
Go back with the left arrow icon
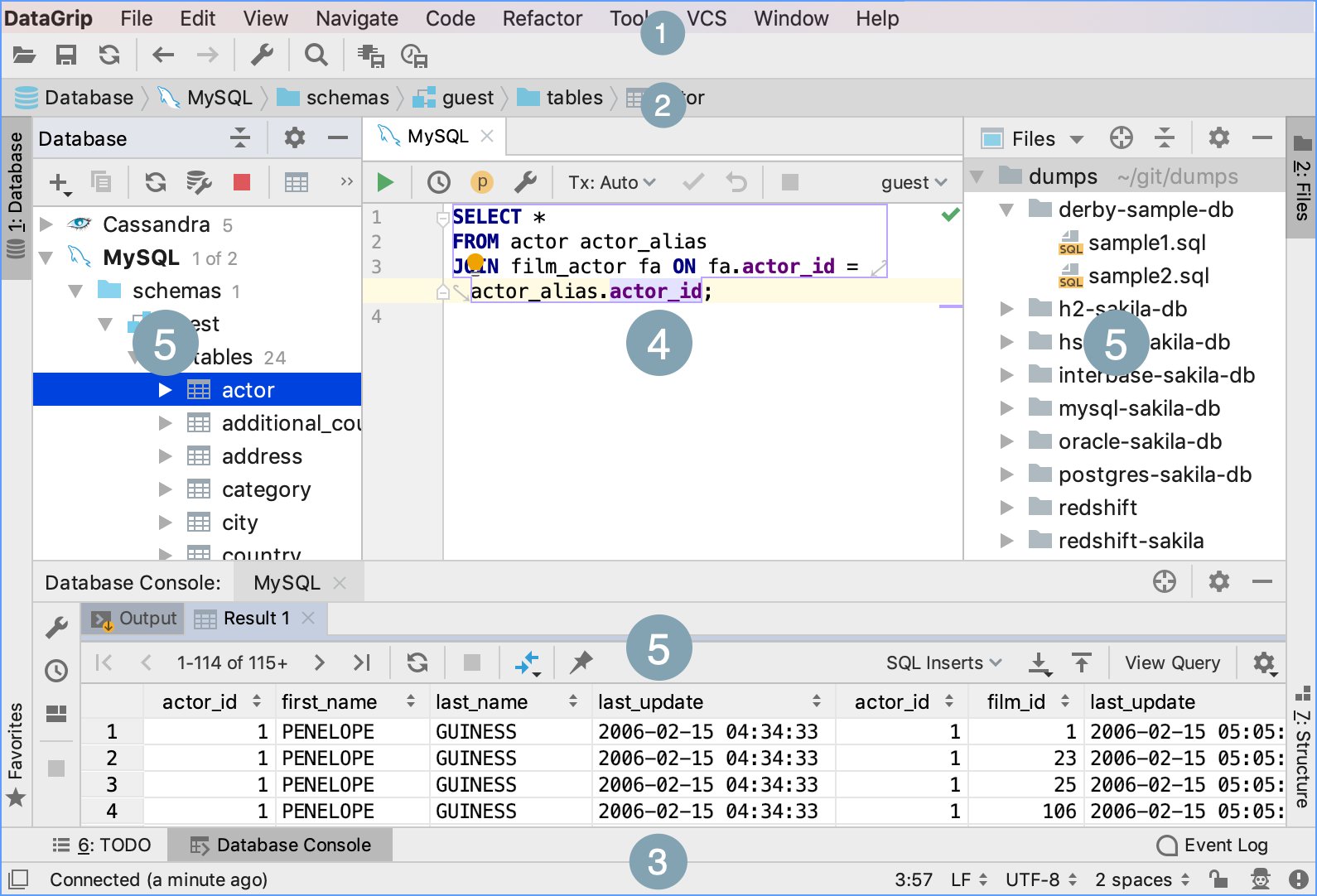(x=163, y=55)
